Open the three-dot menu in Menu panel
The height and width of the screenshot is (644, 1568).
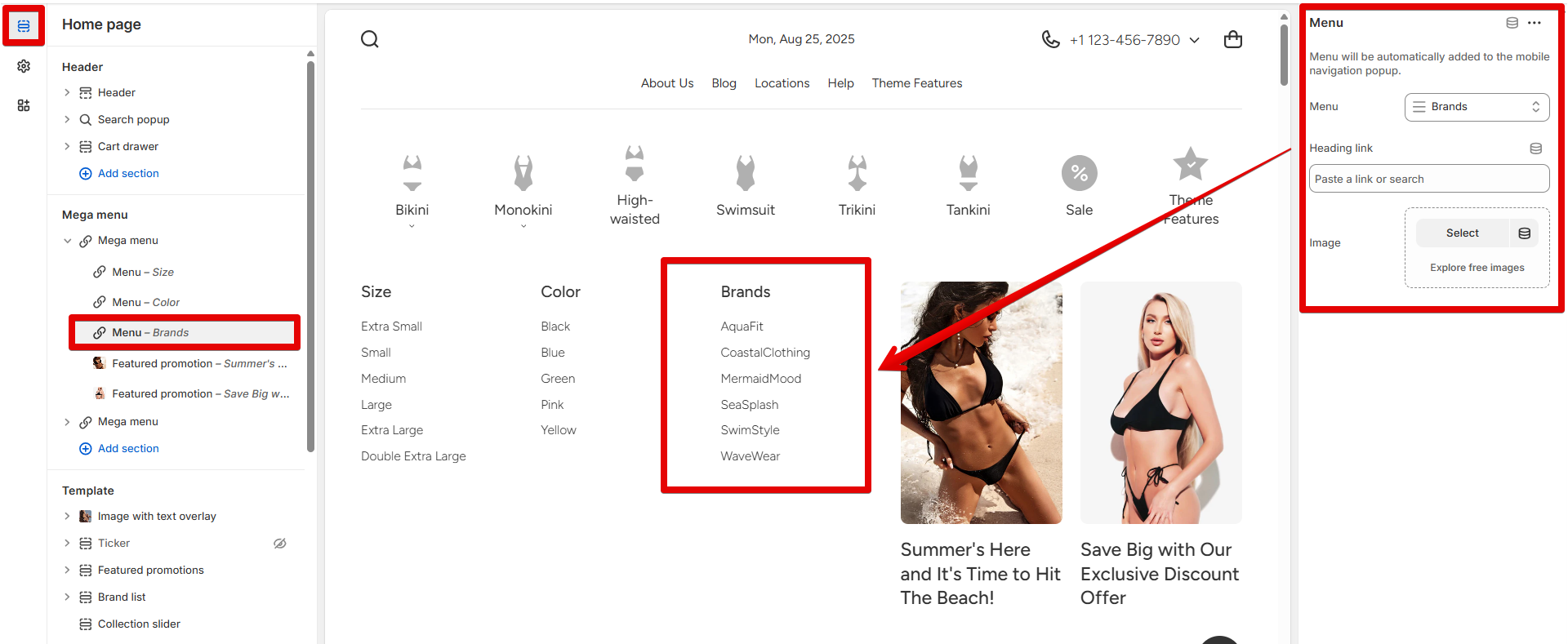1535,23
